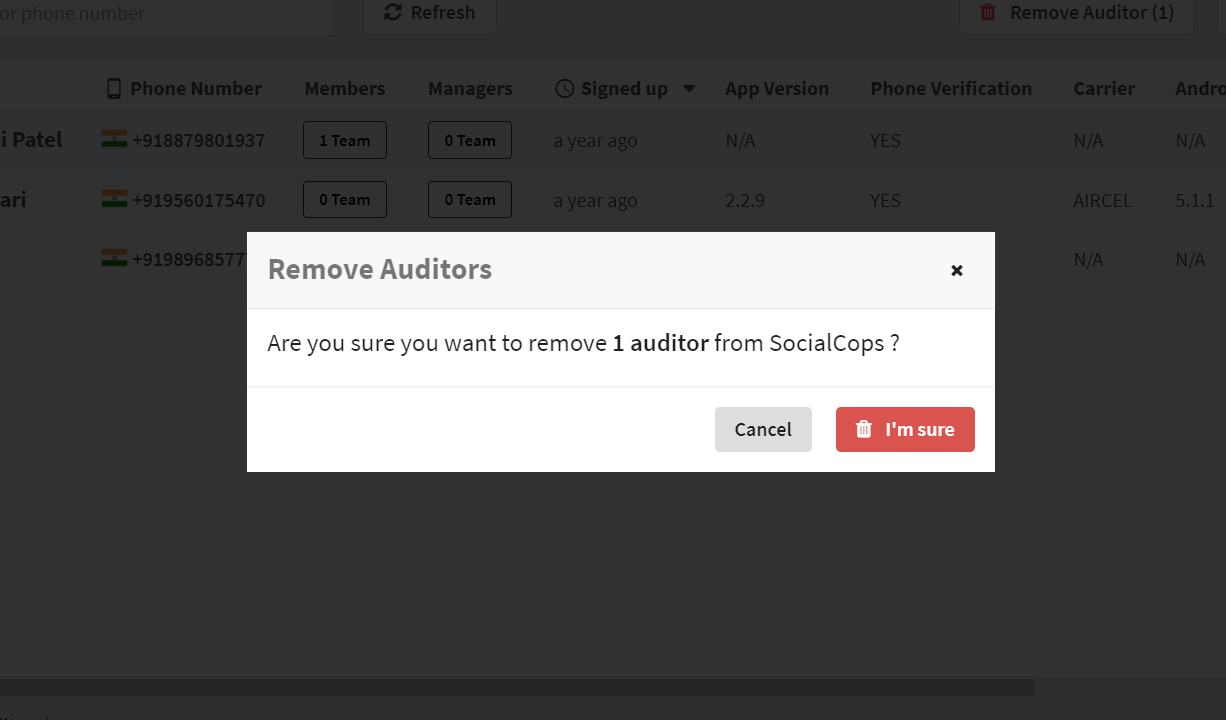Click phone number +919560175470
Image resolution: width=1226 pixels, height=720 pixels.
[x=199, y=200]
